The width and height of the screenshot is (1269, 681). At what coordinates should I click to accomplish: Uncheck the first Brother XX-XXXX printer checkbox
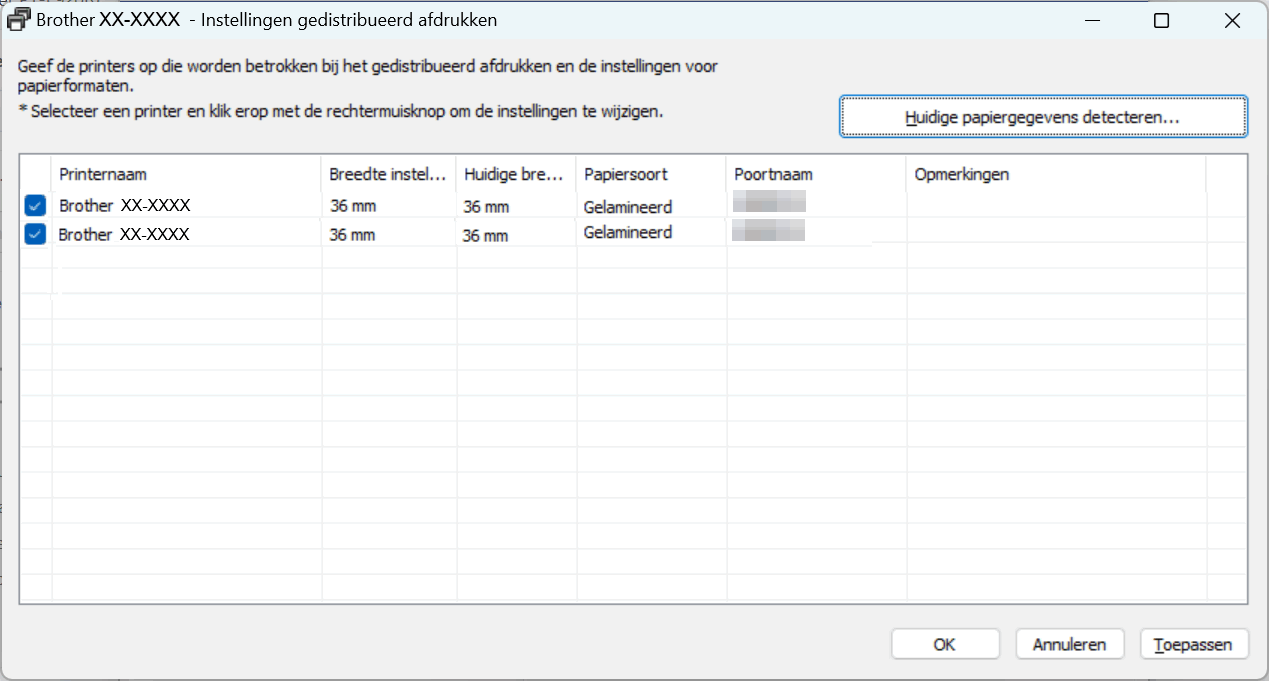[x=35, y=206]
